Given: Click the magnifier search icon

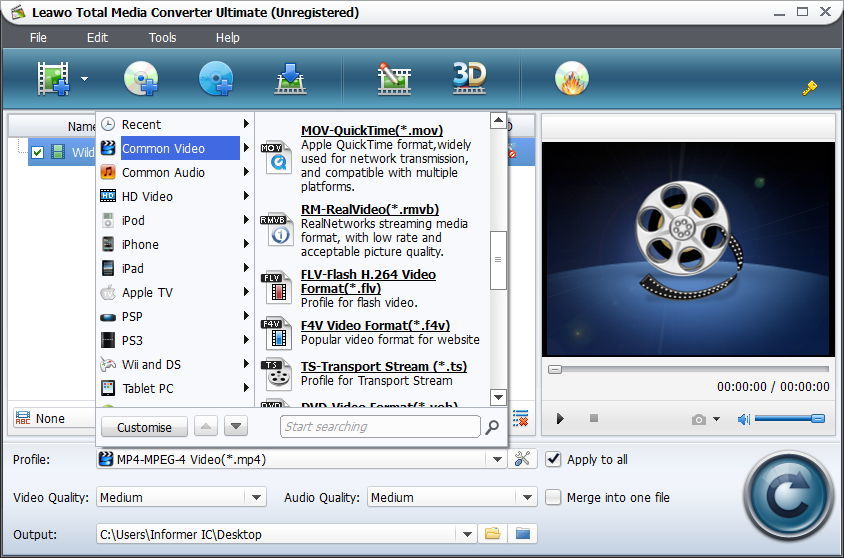Looking at the screenshot, I should point(492,427).
